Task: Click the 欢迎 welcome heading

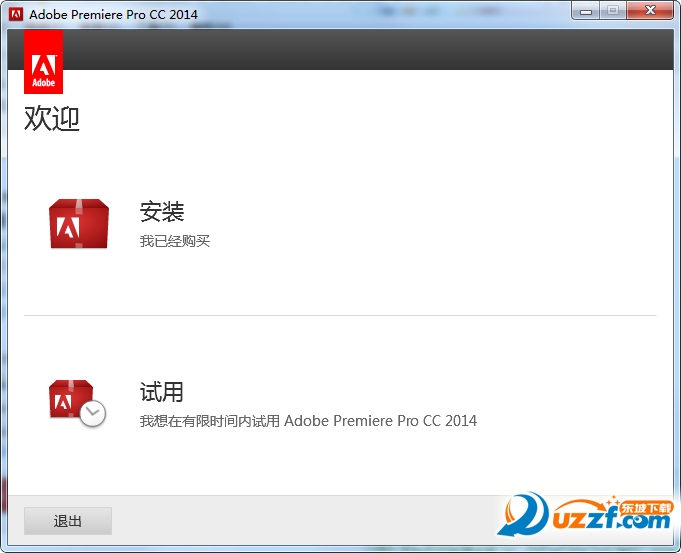Action: tap(52, 119)
